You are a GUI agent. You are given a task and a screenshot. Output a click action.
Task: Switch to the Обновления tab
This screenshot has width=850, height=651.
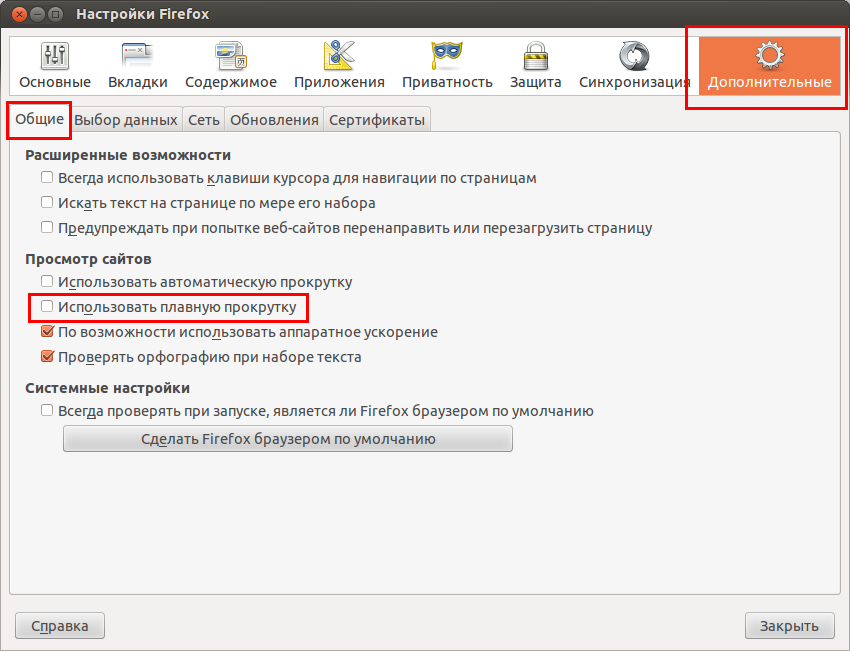click(274, 120)
